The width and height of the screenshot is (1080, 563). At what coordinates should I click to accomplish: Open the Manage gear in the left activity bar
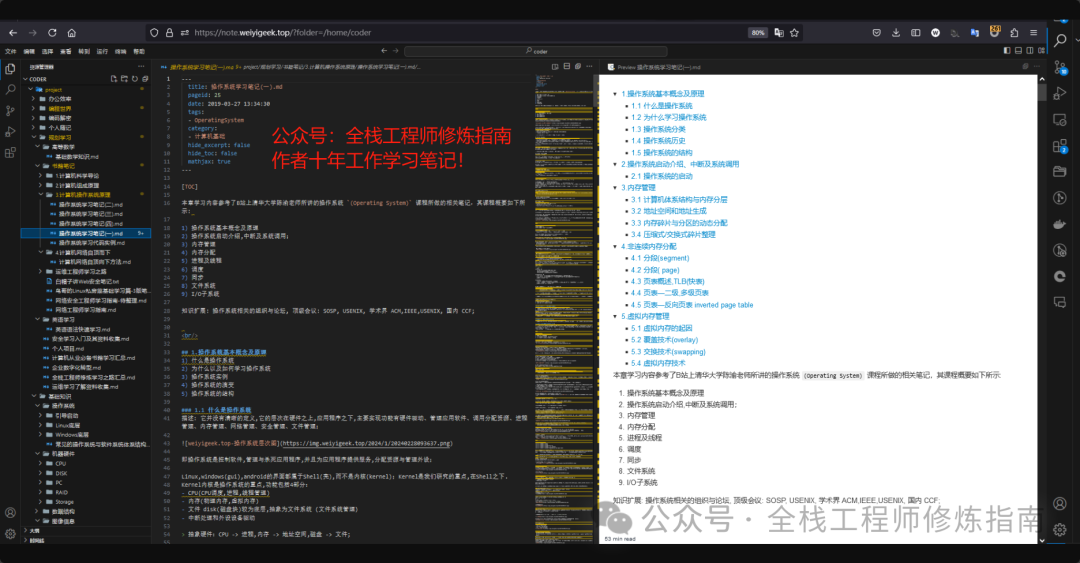10,533
